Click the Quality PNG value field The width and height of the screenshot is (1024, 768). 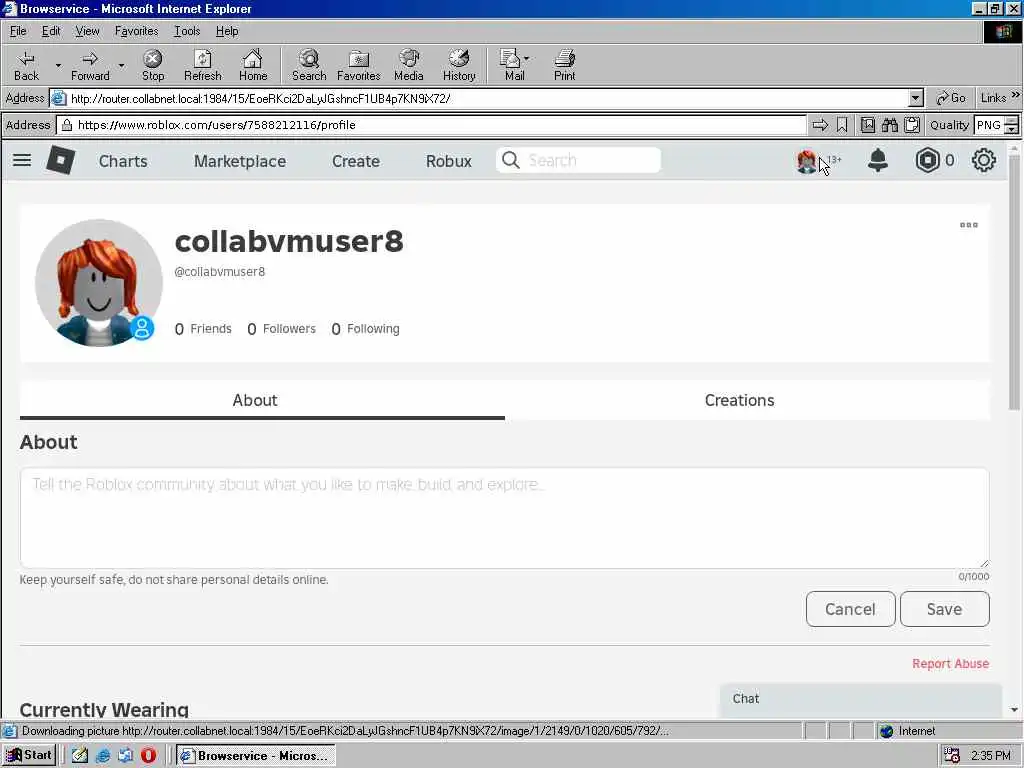tap(989, 125)
